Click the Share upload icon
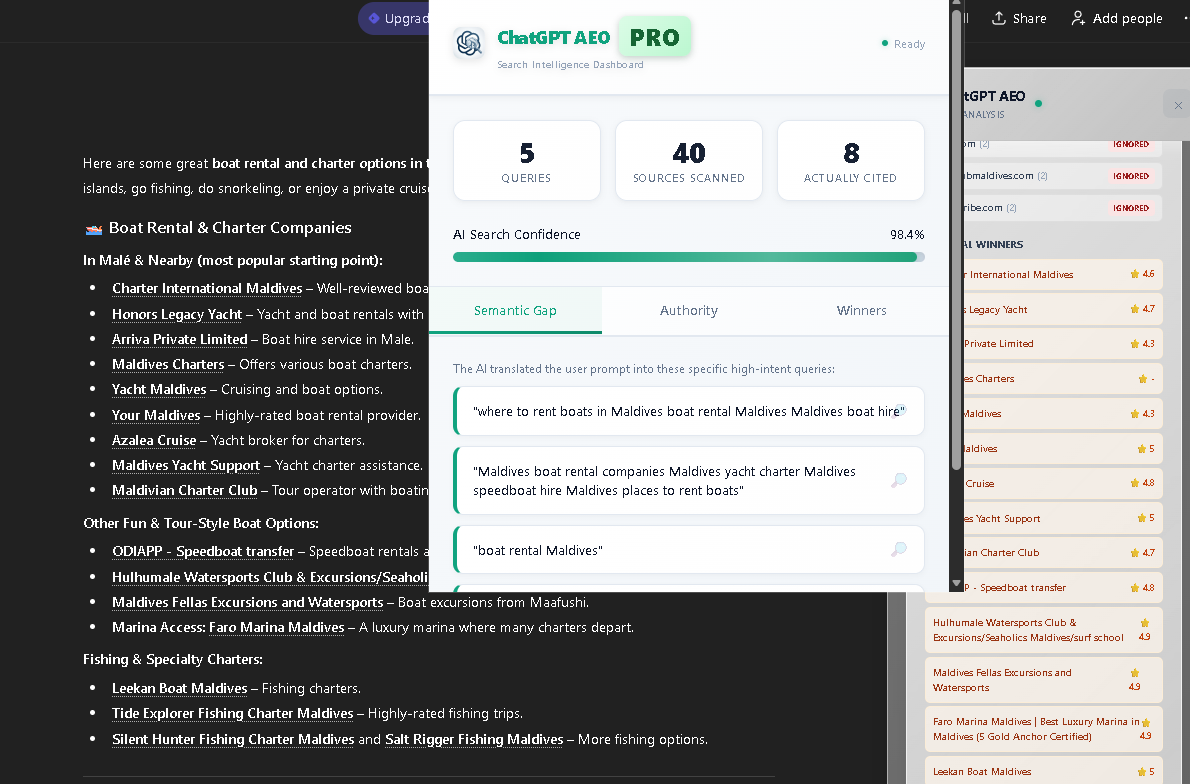Image resolution: width=1190 pixels, height=784 pixels. point(998,18)
